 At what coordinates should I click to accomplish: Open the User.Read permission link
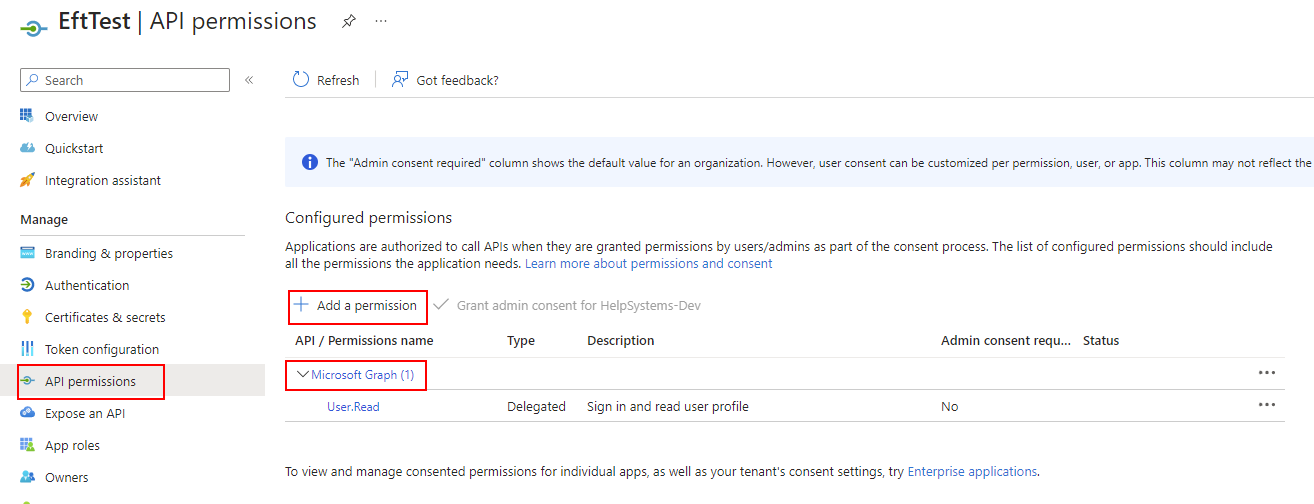(x=353, y=407)
